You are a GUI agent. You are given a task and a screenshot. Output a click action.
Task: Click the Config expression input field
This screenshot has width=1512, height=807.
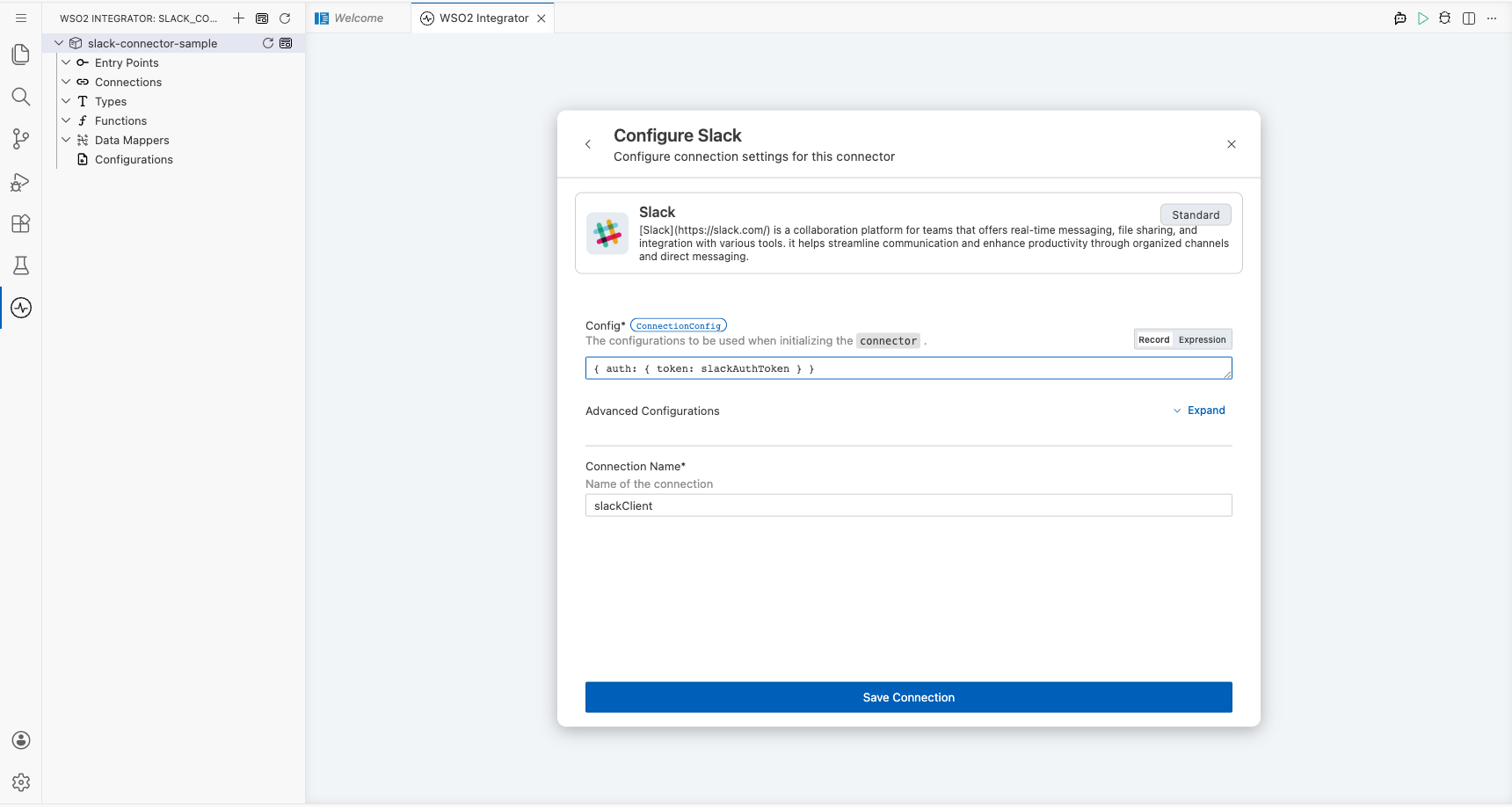pos(909,368)
